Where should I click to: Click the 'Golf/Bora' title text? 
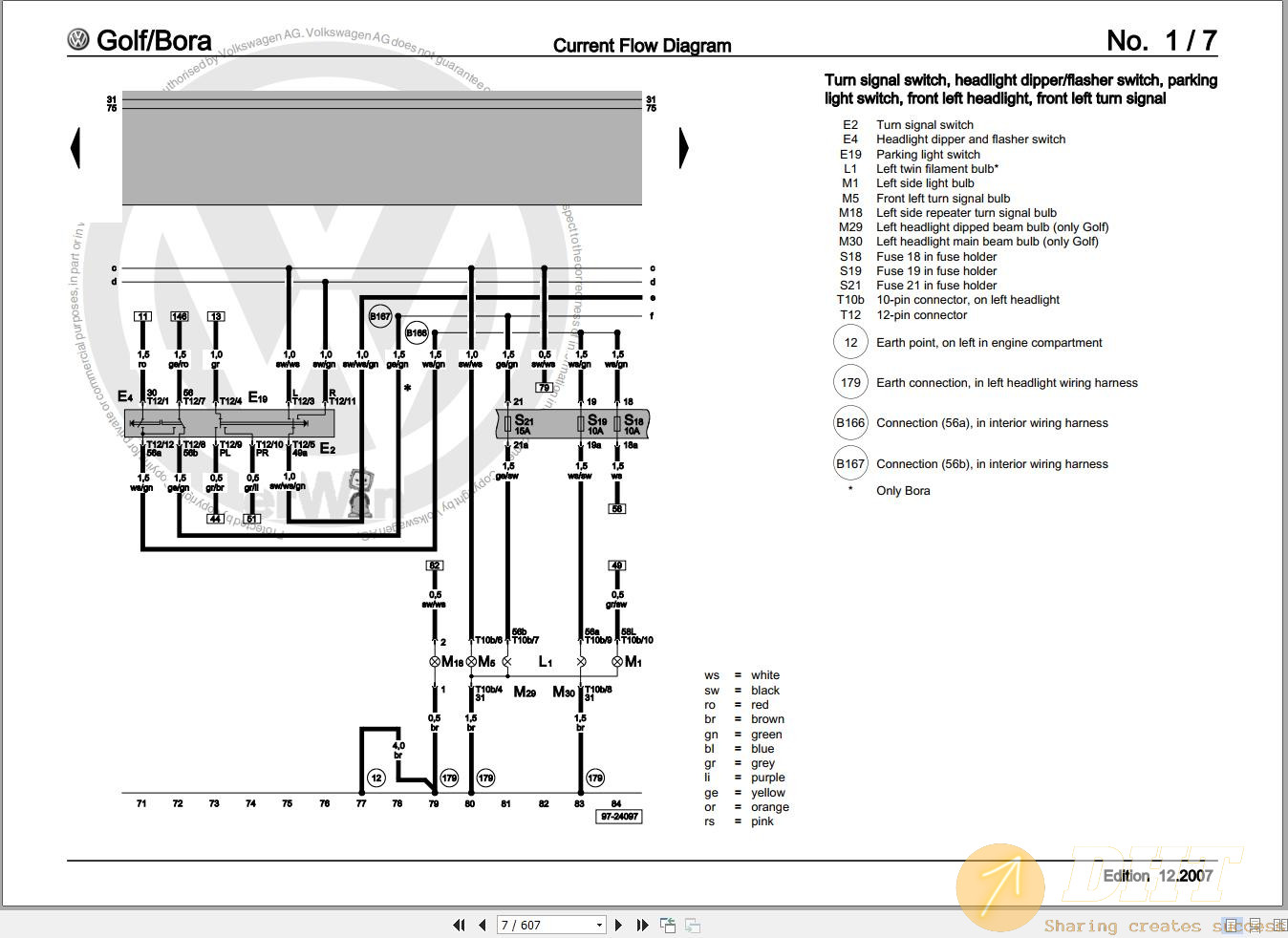(x=154, y=41)
